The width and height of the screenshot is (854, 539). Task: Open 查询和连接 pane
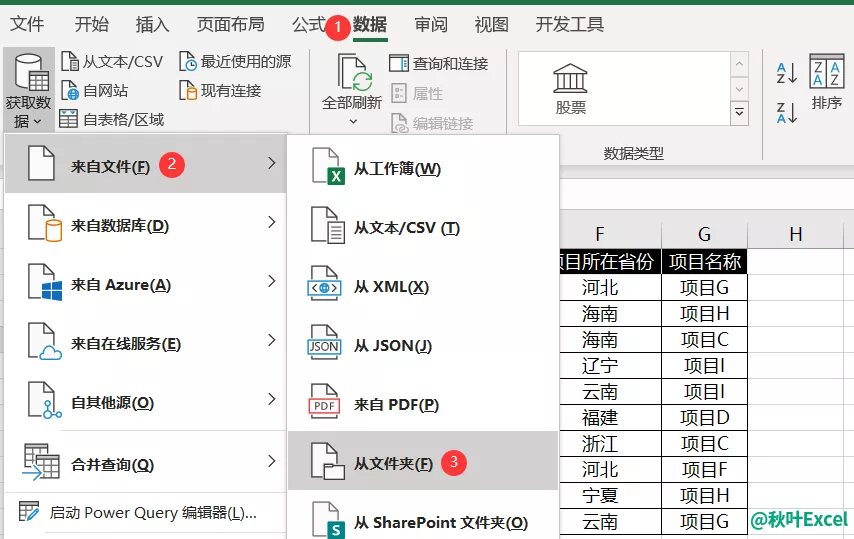439,64
